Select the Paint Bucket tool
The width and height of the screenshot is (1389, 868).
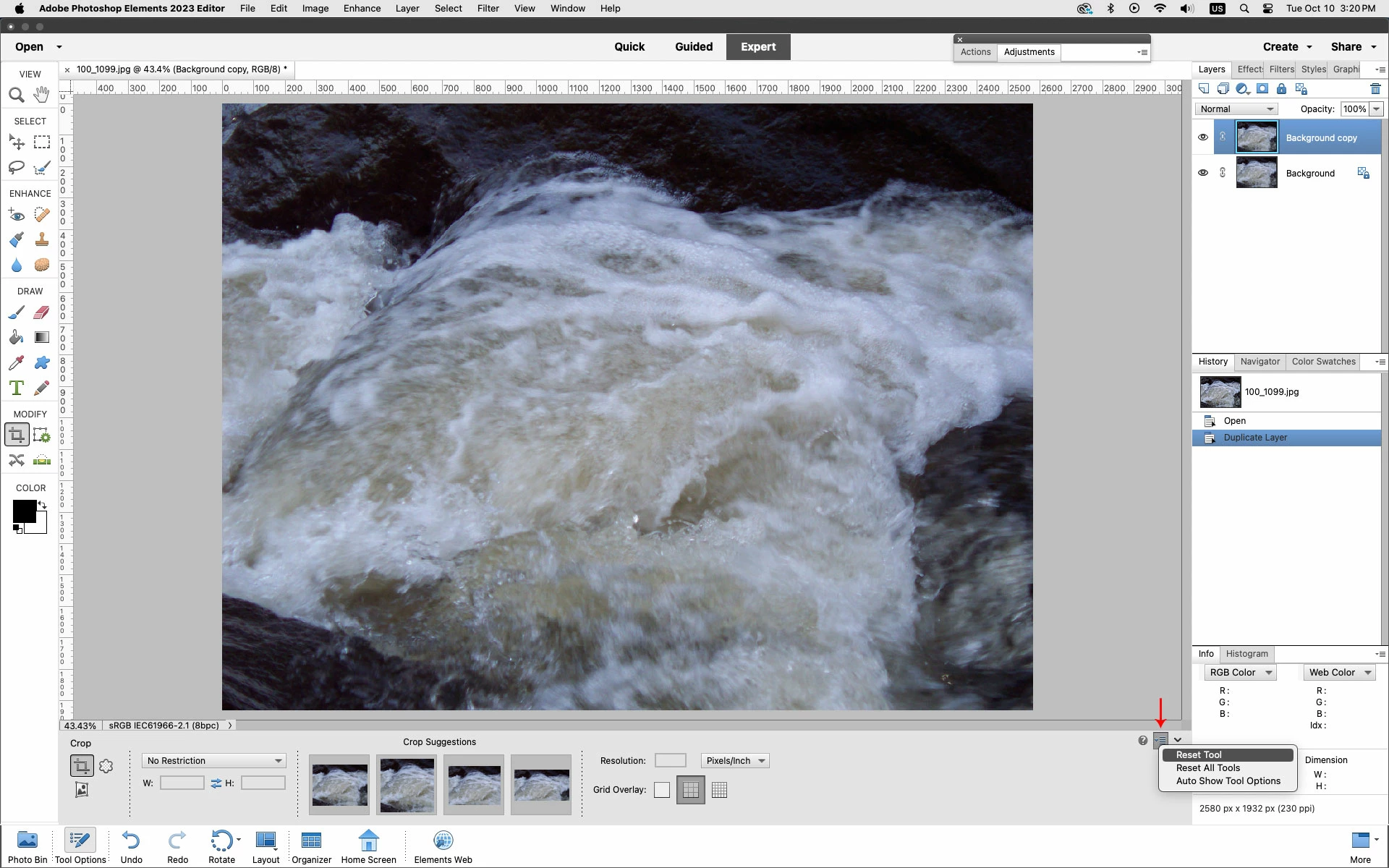[16, 338]
